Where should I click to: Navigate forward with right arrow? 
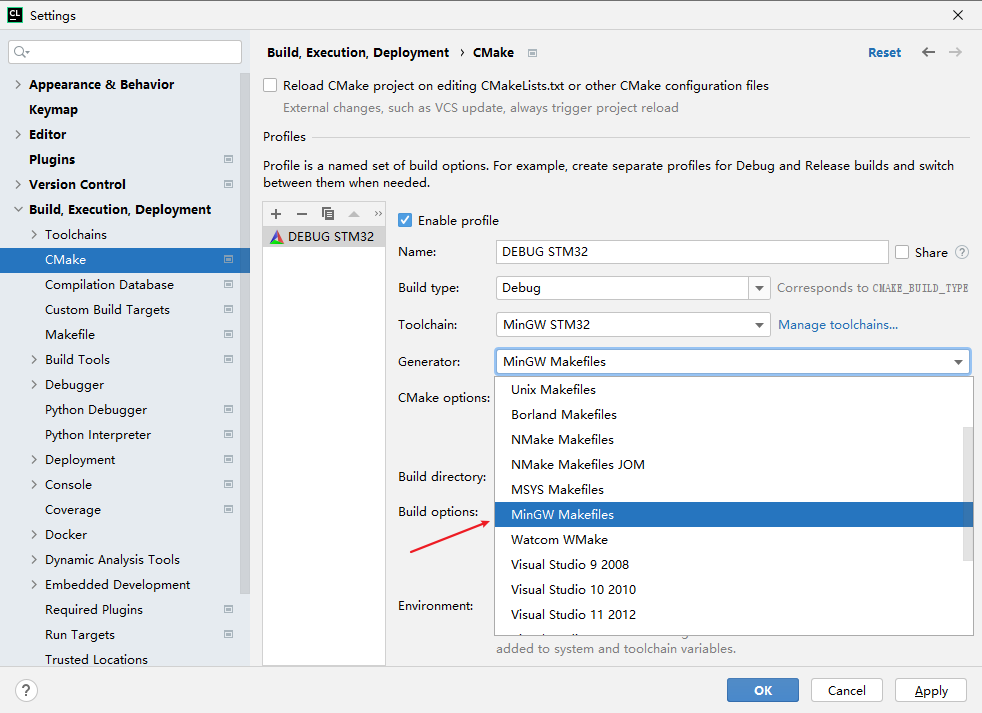pos(955,52)
